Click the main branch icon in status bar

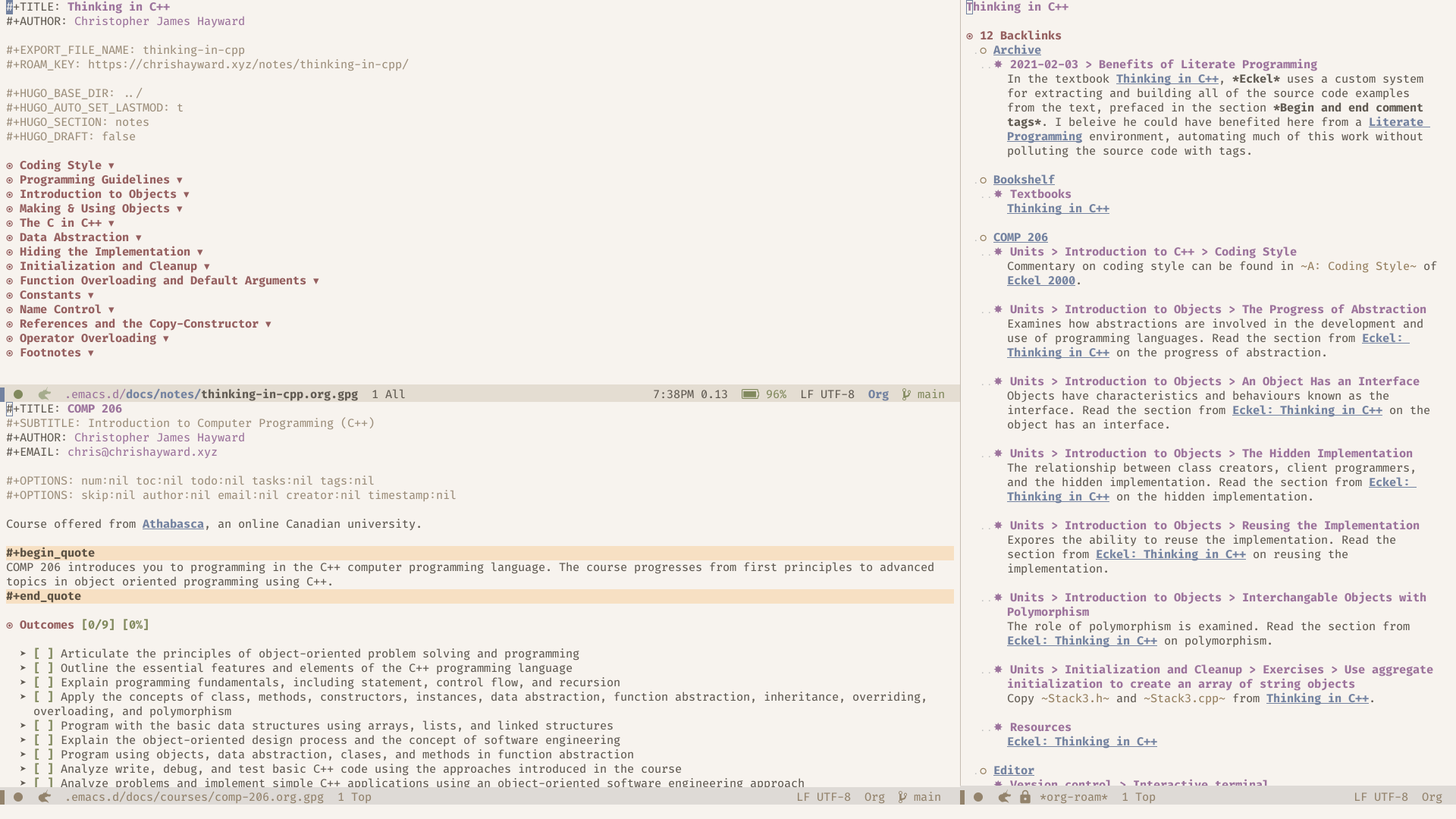point(907,393)
